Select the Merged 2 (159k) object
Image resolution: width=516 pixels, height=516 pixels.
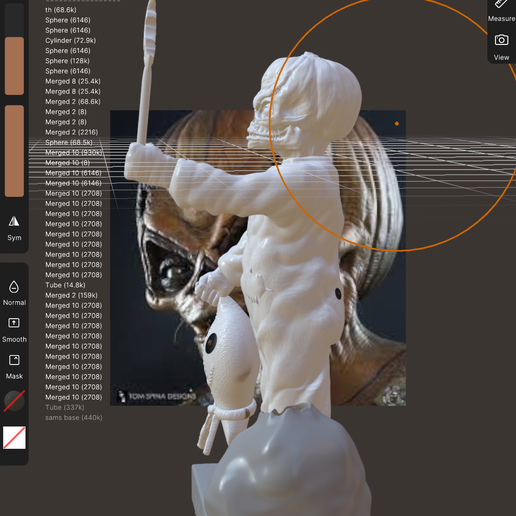click(71, 296)
